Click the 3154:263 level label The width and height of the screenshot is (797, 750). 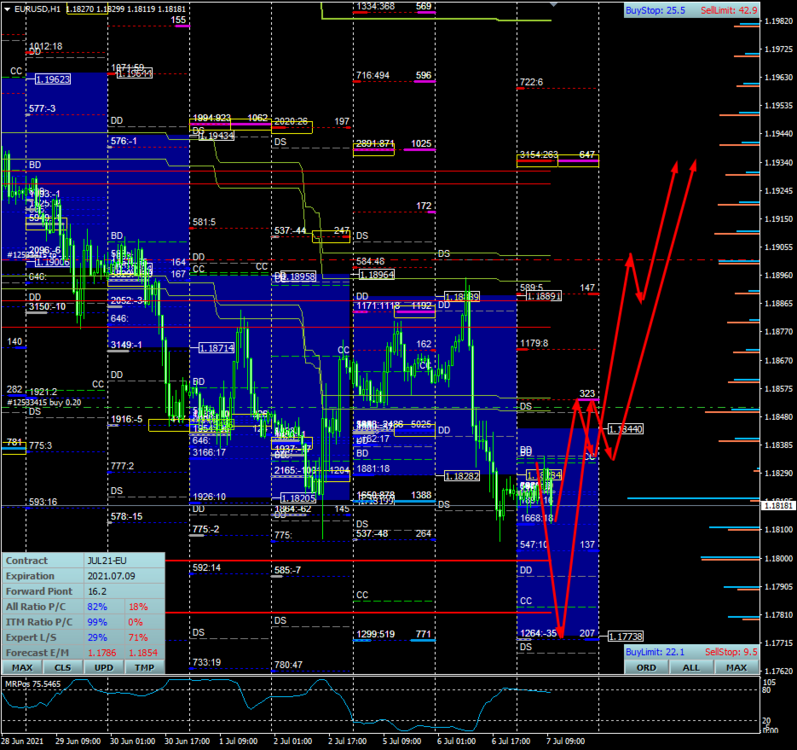tap(538, 154)
